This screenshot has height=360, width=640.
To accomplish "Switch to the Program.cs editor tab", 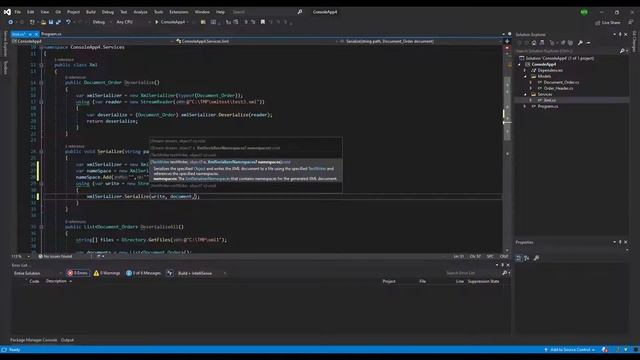I will 51,34.
